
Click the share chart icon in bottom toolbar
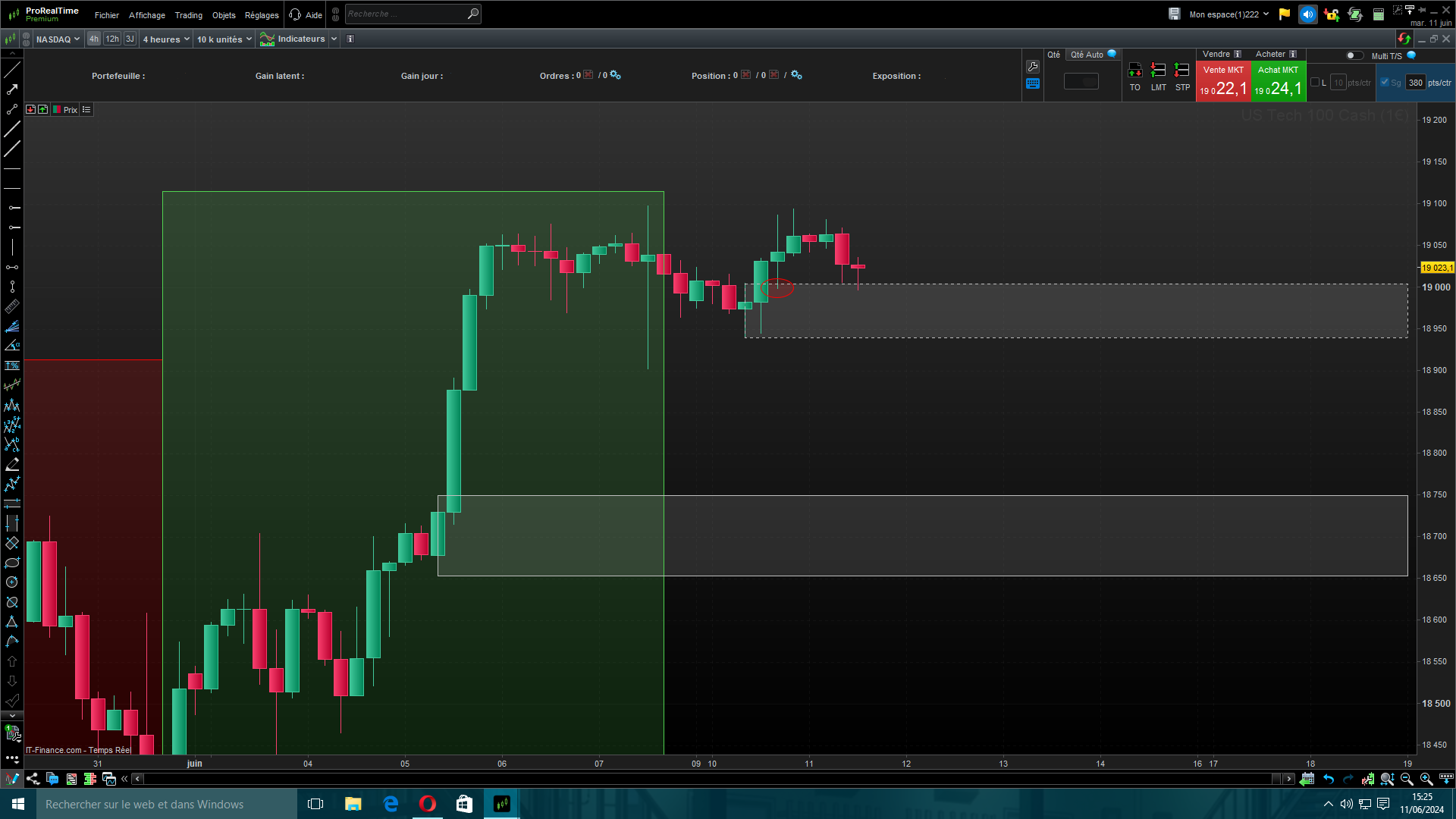click(x=33, y=779)
